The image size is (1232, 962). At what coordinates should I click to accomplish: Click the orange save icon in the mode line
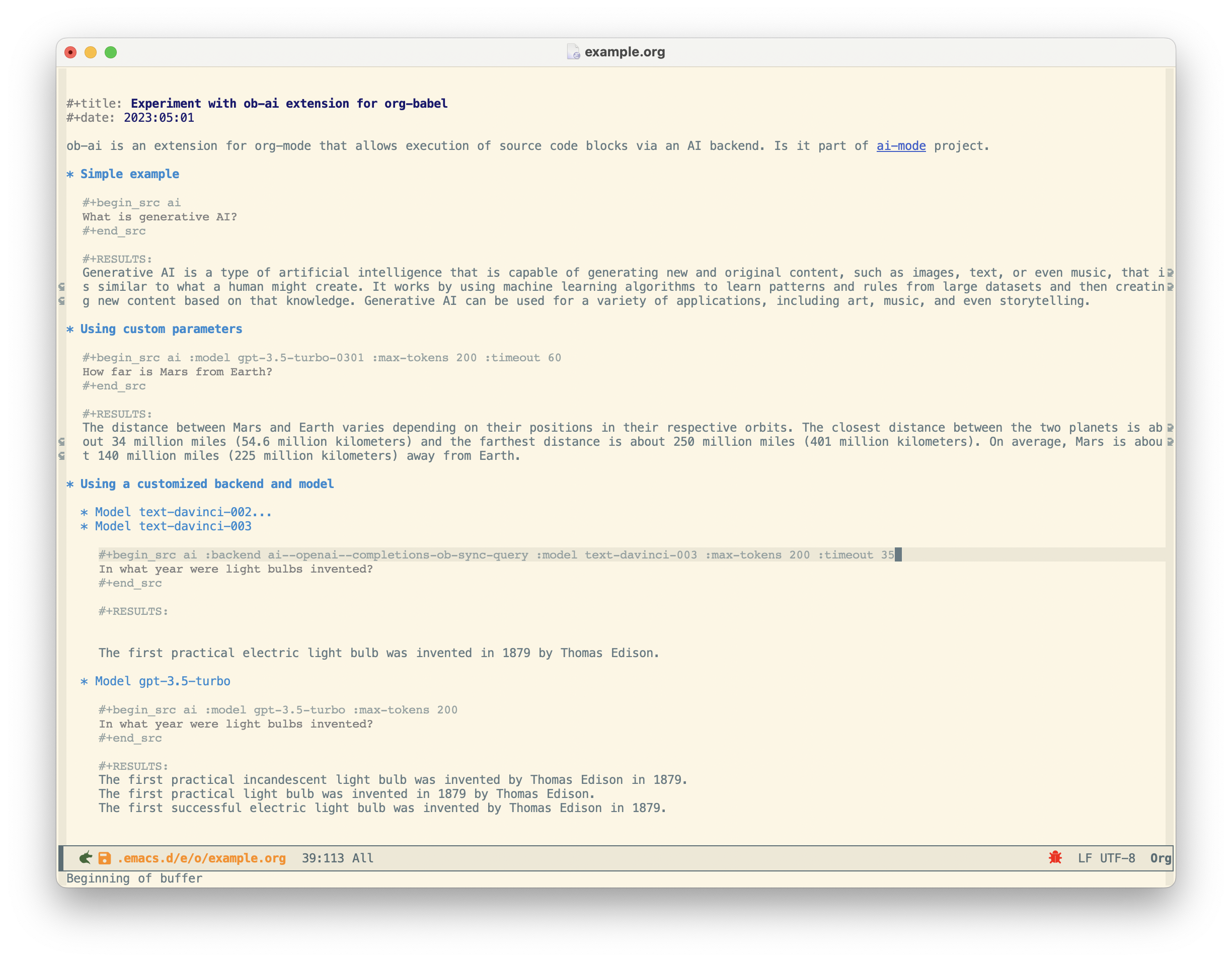[104, 858]
